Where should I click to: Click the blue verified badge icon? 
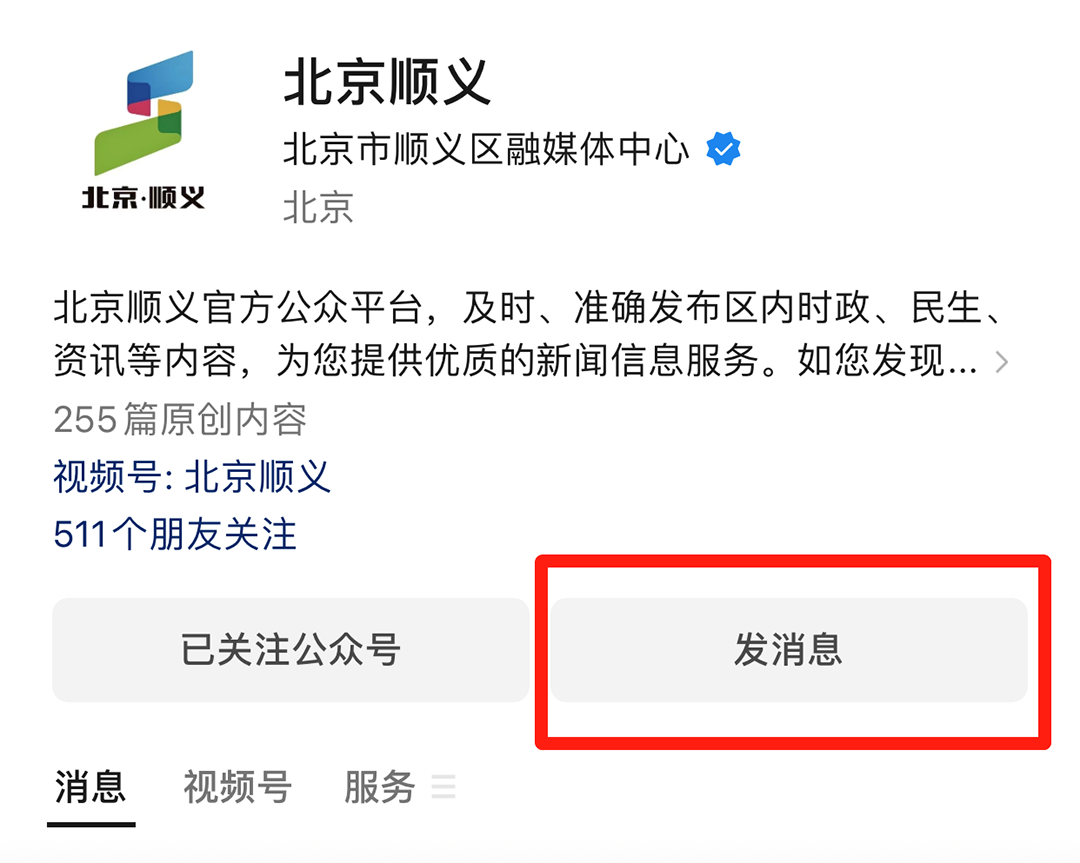723,148
